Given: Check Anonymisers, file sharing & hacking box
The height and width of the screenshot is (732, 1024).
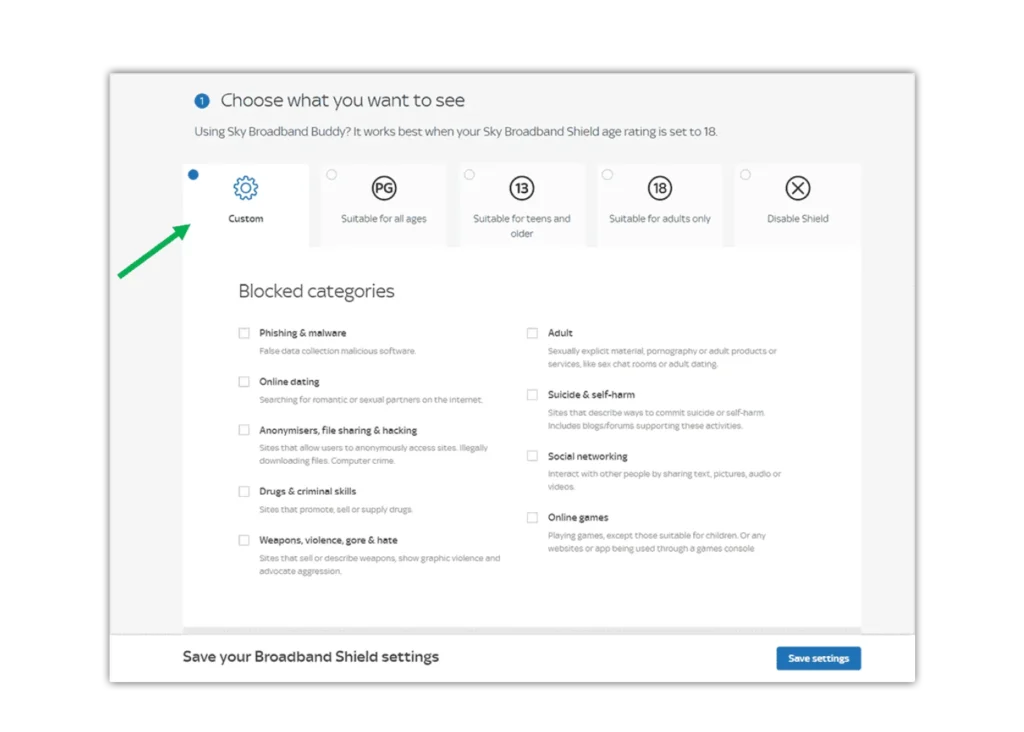Looking at the screenshot, I should [244, 430].
